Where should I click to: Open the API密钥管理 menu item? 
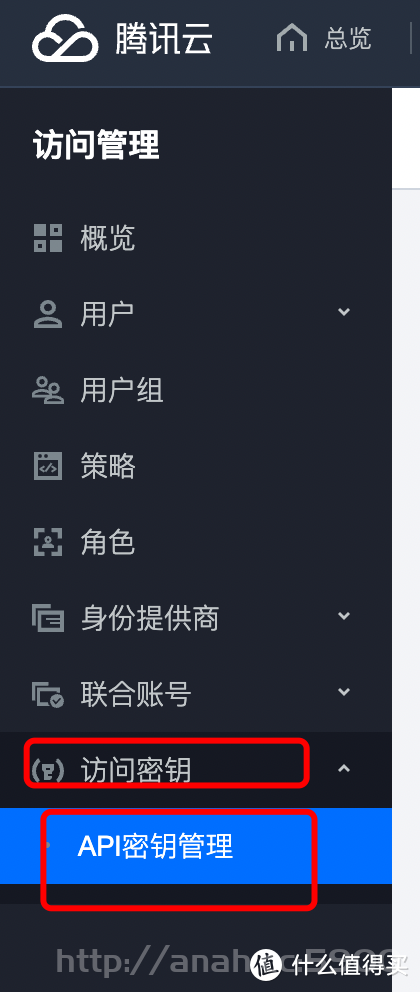click(x=196, y=846)
